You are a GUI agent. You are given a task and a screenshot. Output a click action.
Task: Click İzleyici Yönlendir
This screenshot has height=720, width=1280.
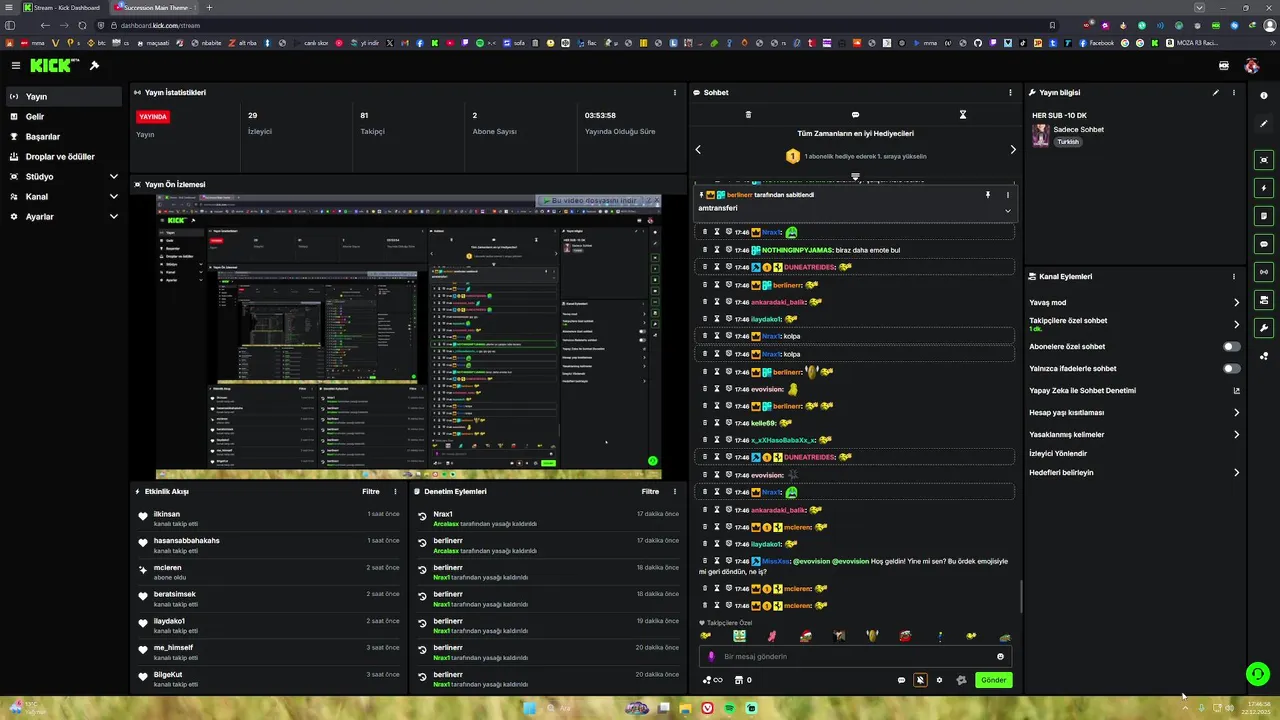pyautogui.click(x=1058, y=454)
